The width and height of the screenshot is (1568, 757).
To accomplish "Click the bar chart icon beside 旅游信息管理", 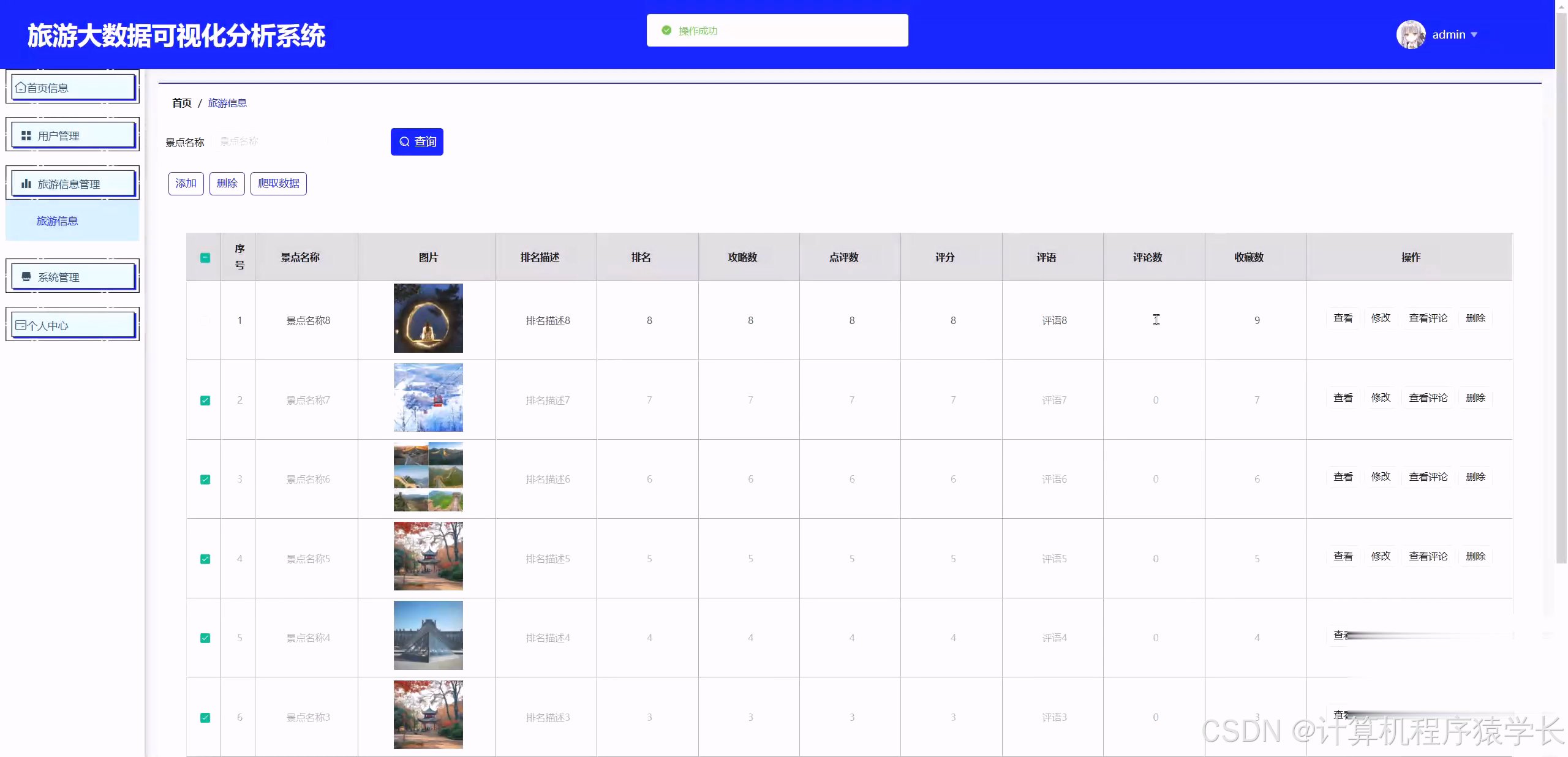I will pos(26,184).
